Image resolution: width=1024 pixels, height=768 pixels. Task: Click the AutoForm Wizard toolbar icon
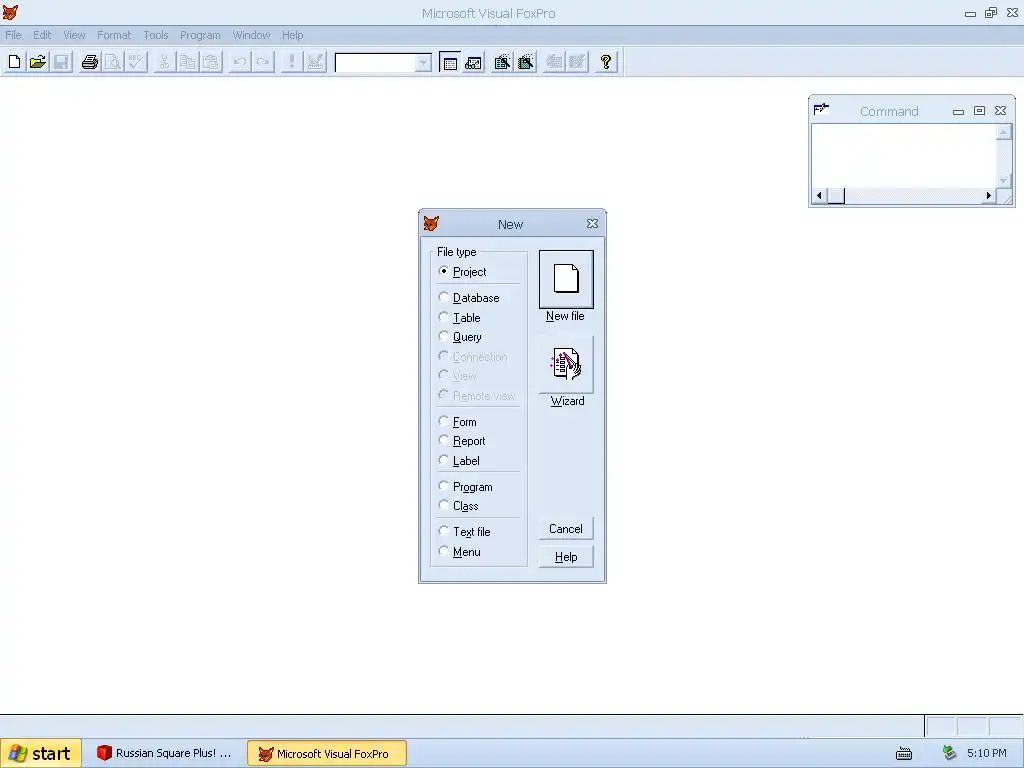click(554, 62)
